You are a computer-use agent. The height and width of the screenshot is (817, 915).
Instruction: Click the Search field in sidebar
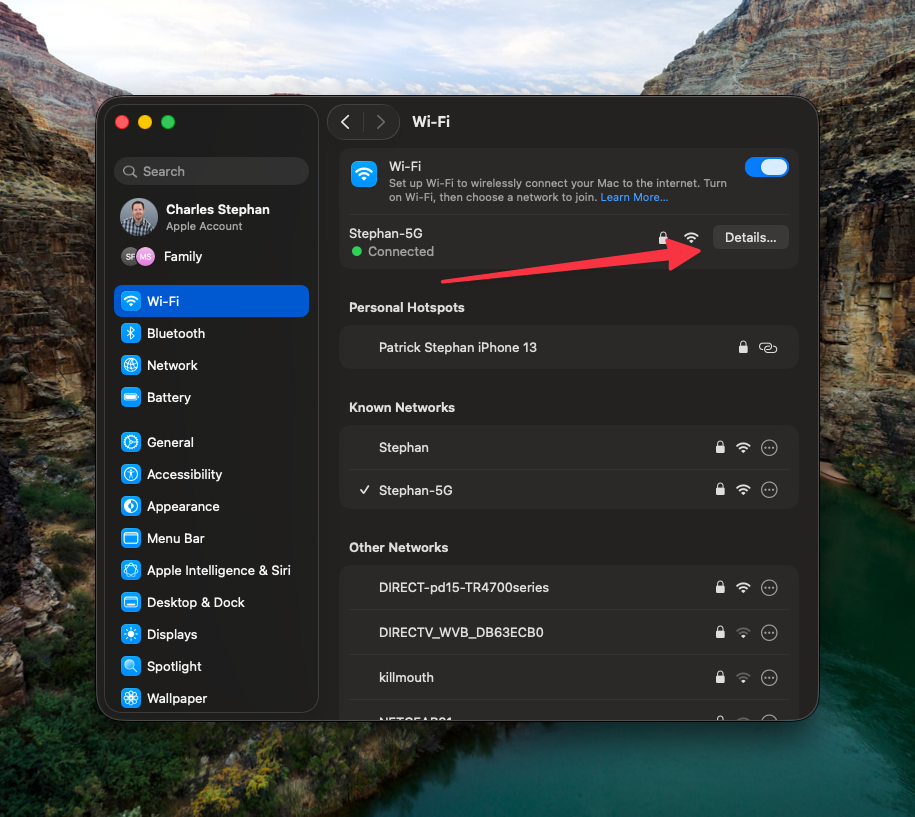pyautogui.click(x=211, y=171)
